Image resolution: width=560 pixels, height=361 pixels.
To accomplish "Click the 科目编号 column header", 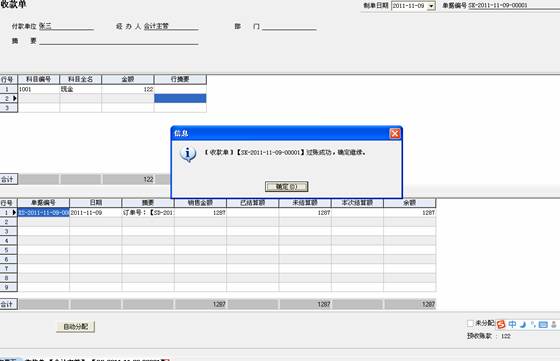I will pos(39,79).
